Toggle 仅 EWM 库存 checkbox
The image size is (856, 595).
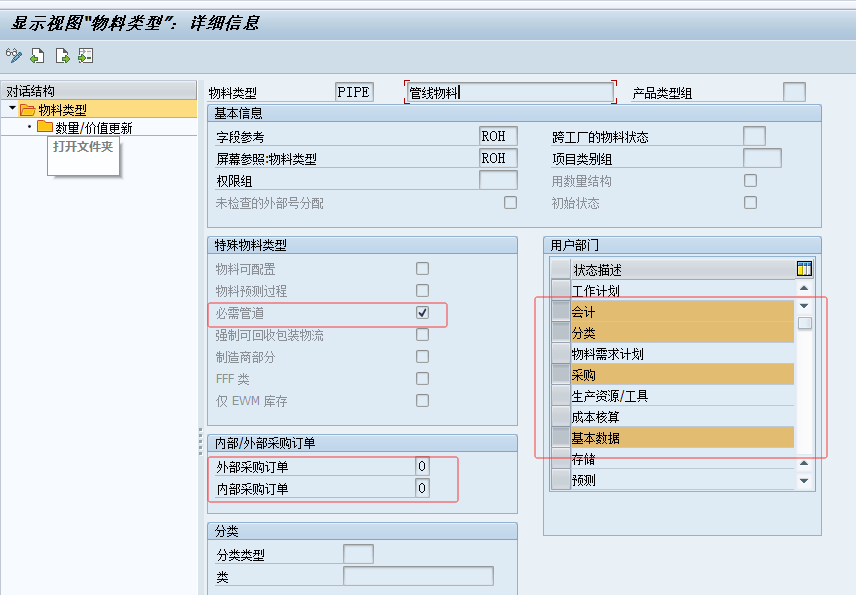[x=422, y=401]
